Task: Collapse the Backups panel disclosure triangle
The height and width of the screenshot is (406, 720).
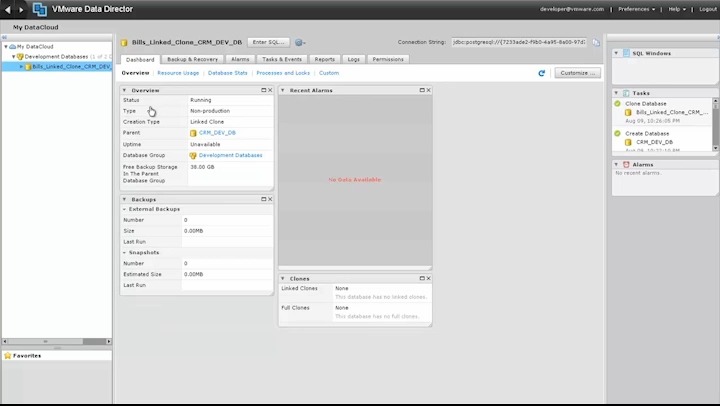Action: (x=124, y=199)
